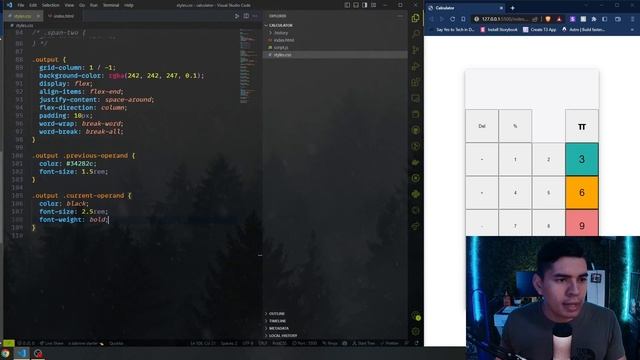Open the browser main menu icon
This screenshot has width=640, height=360.
click(633, 19)
